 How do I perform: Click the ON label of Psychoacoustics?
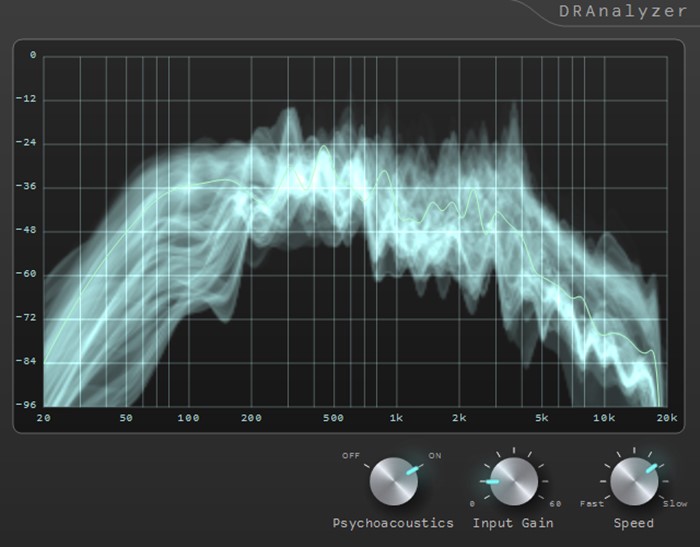[435, 456]
